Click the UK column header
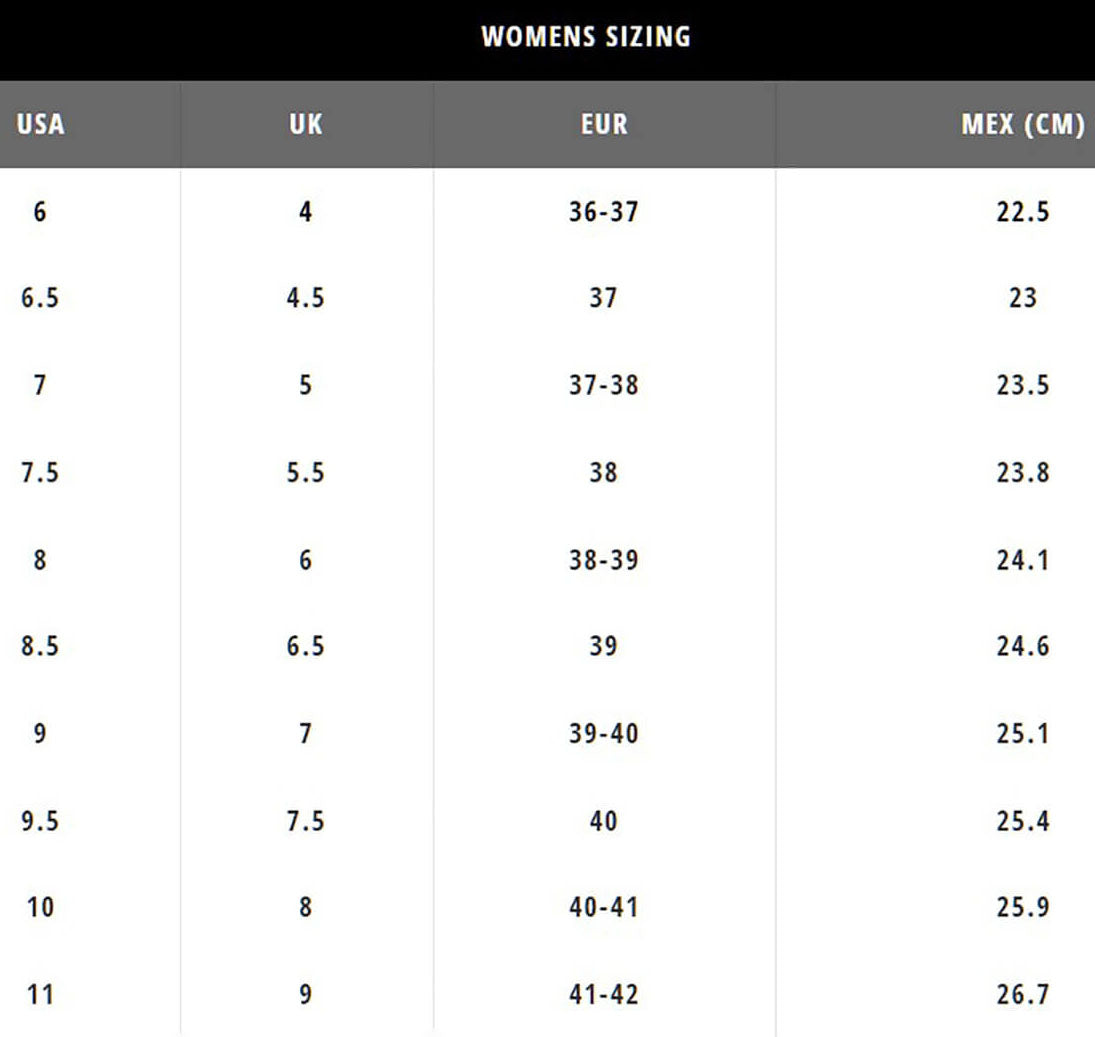 click(x=305, y=124)
